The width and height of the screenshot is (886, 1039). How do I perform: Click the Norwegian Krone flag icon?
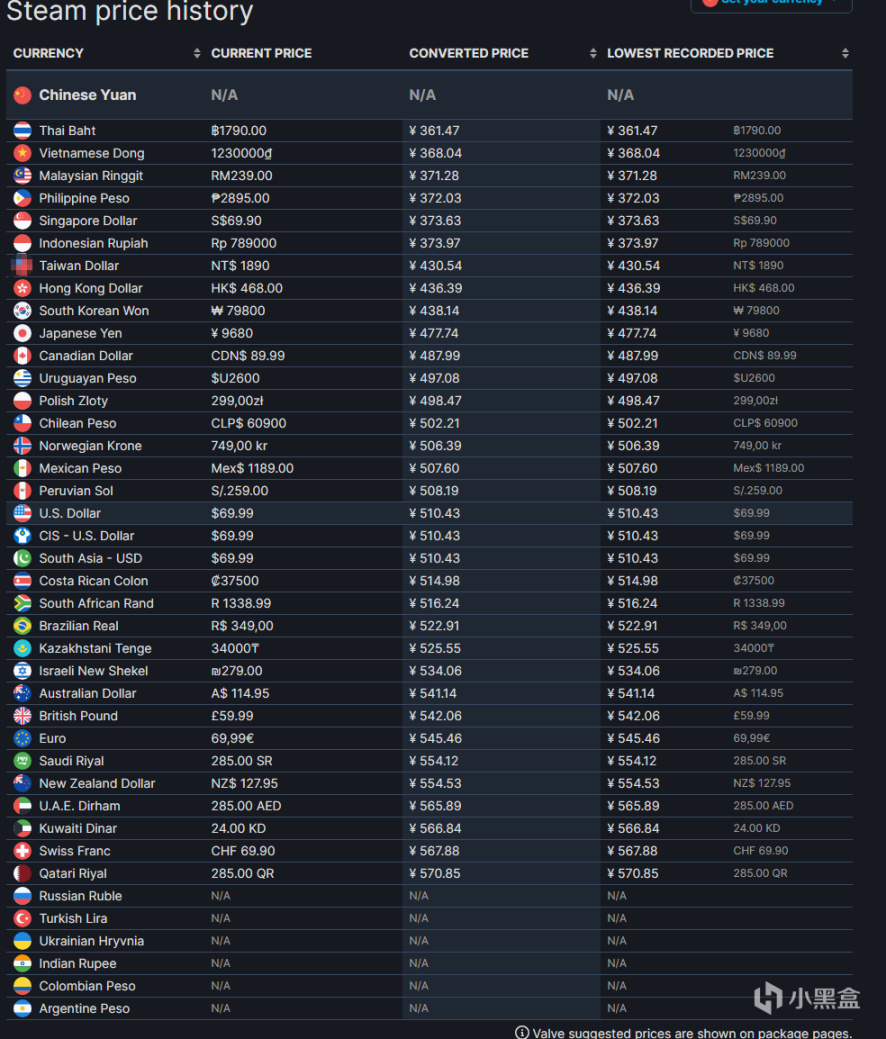point(23,446)
